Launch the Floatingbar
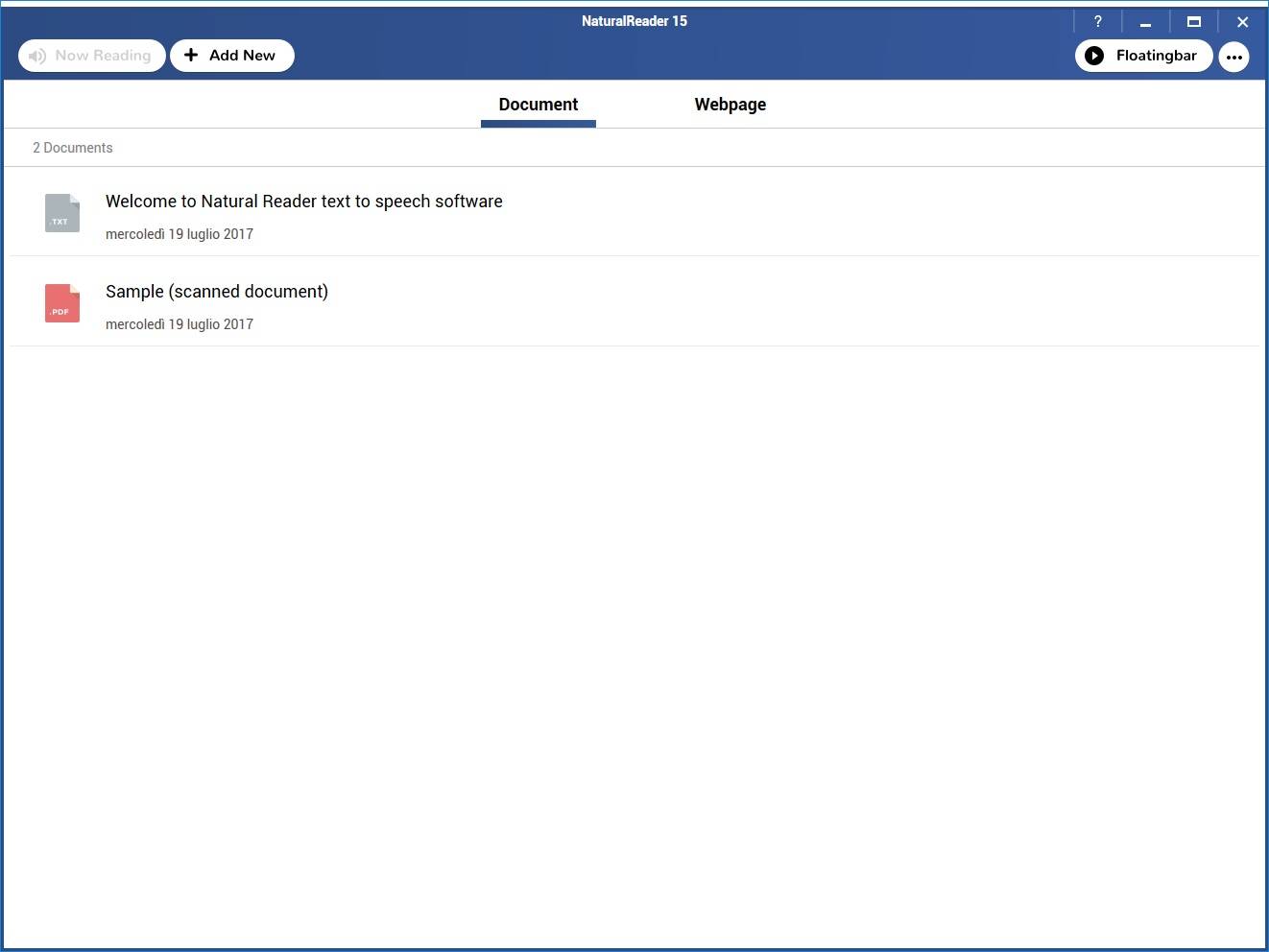This screenshot has height=952, width=1269. (x=1143, y=56)
